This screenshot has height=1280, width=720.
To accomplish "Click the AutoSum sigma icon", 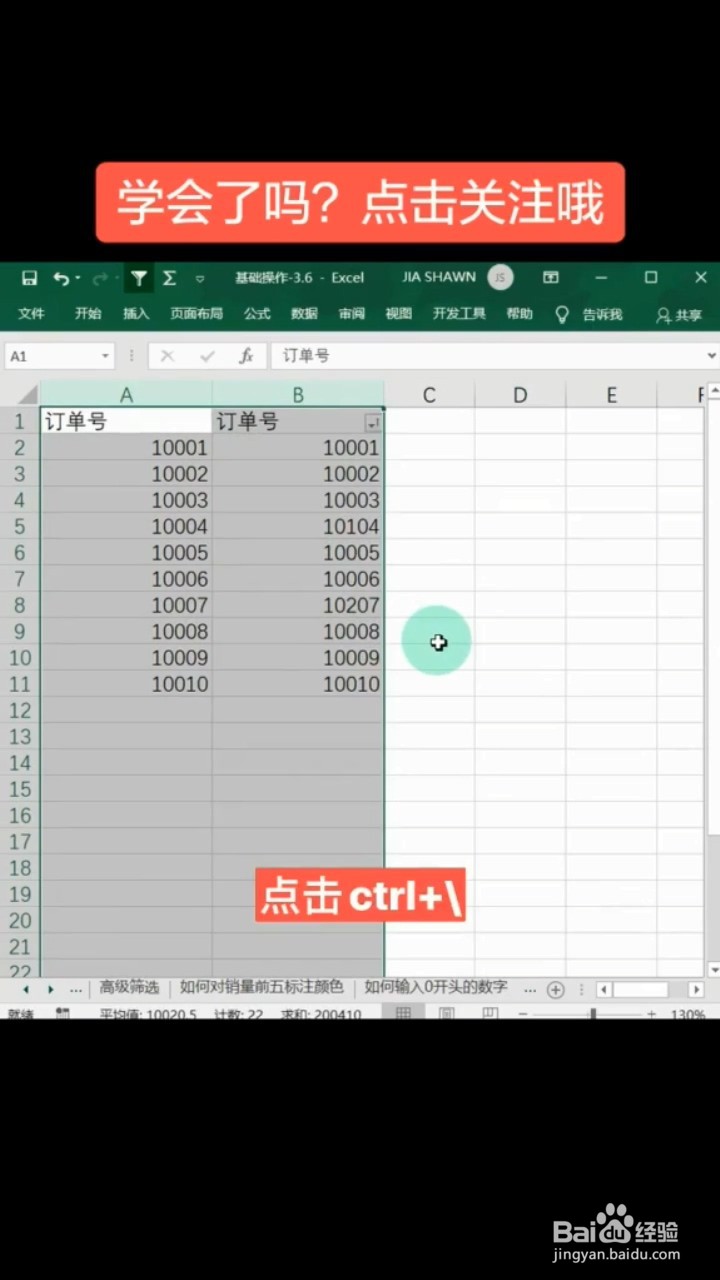I will [x=170, y=278].
